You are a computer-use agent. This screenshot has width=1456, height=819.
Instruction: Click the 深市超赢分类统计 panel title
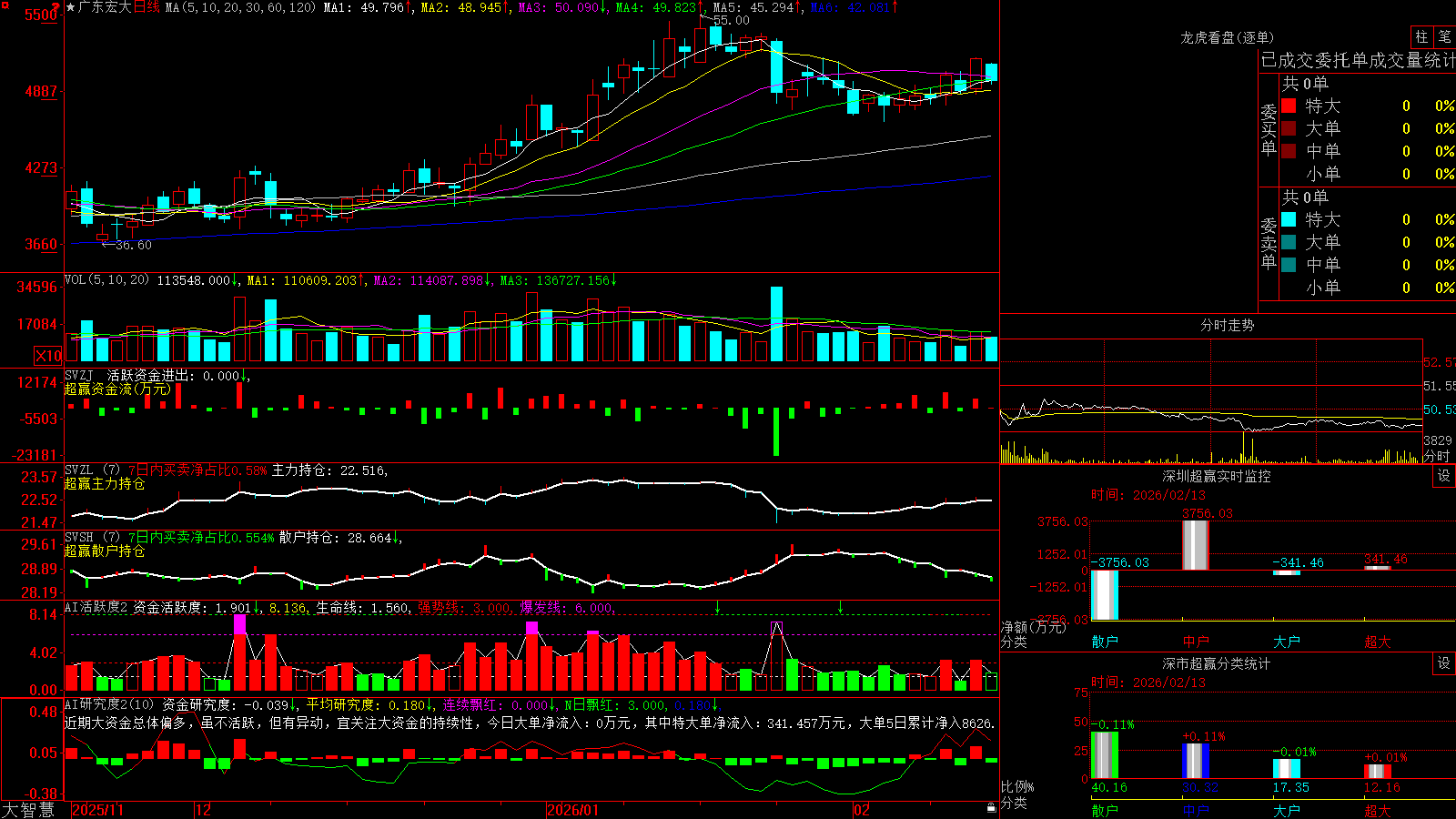point(1217,663)
